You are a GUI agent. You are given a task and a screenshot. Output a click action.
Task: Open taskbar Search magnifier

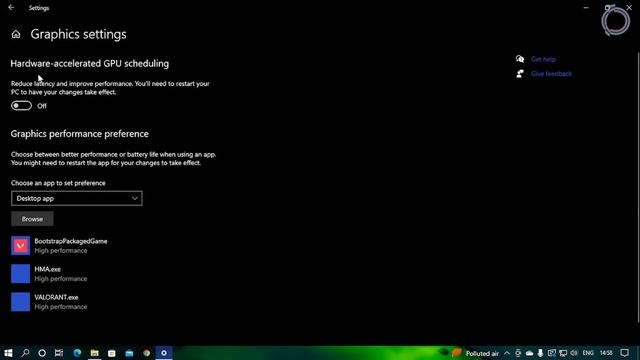pyautogui.click(x=25, y=353)
